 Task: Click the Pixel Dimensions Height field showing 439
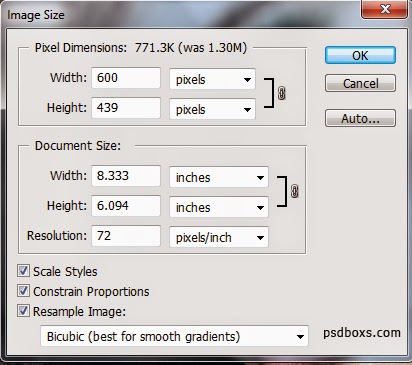[x=126, y=108]
